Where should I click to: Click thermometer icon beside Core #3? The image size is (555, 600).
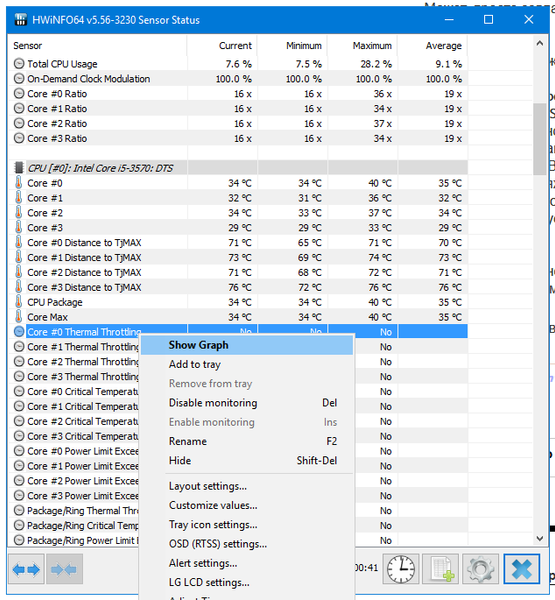click(18, 228)
